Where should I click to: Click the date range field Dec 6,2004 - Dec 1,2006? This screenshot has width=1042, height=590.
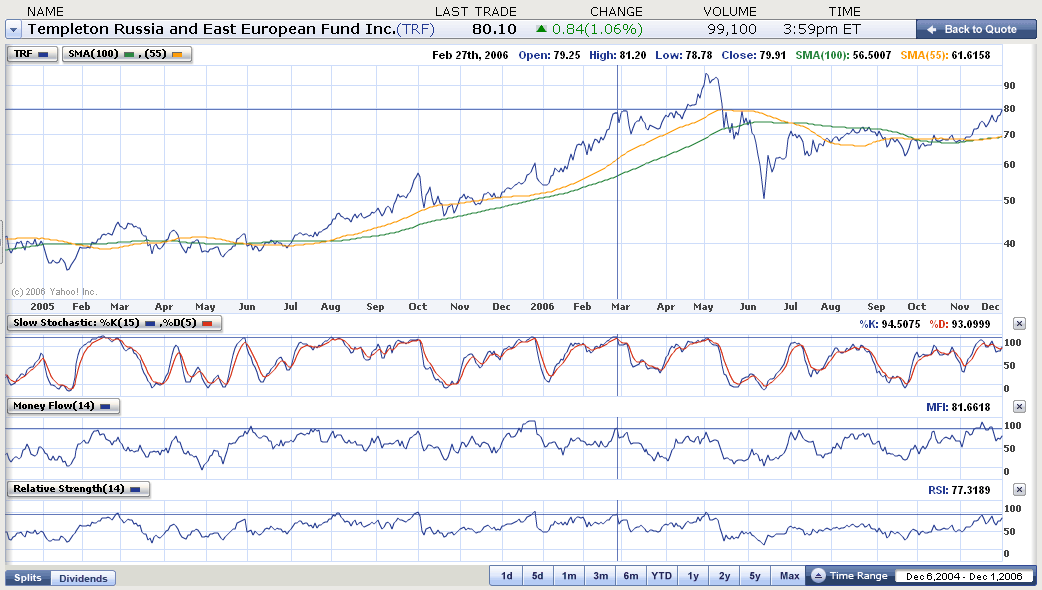[964, 576]
